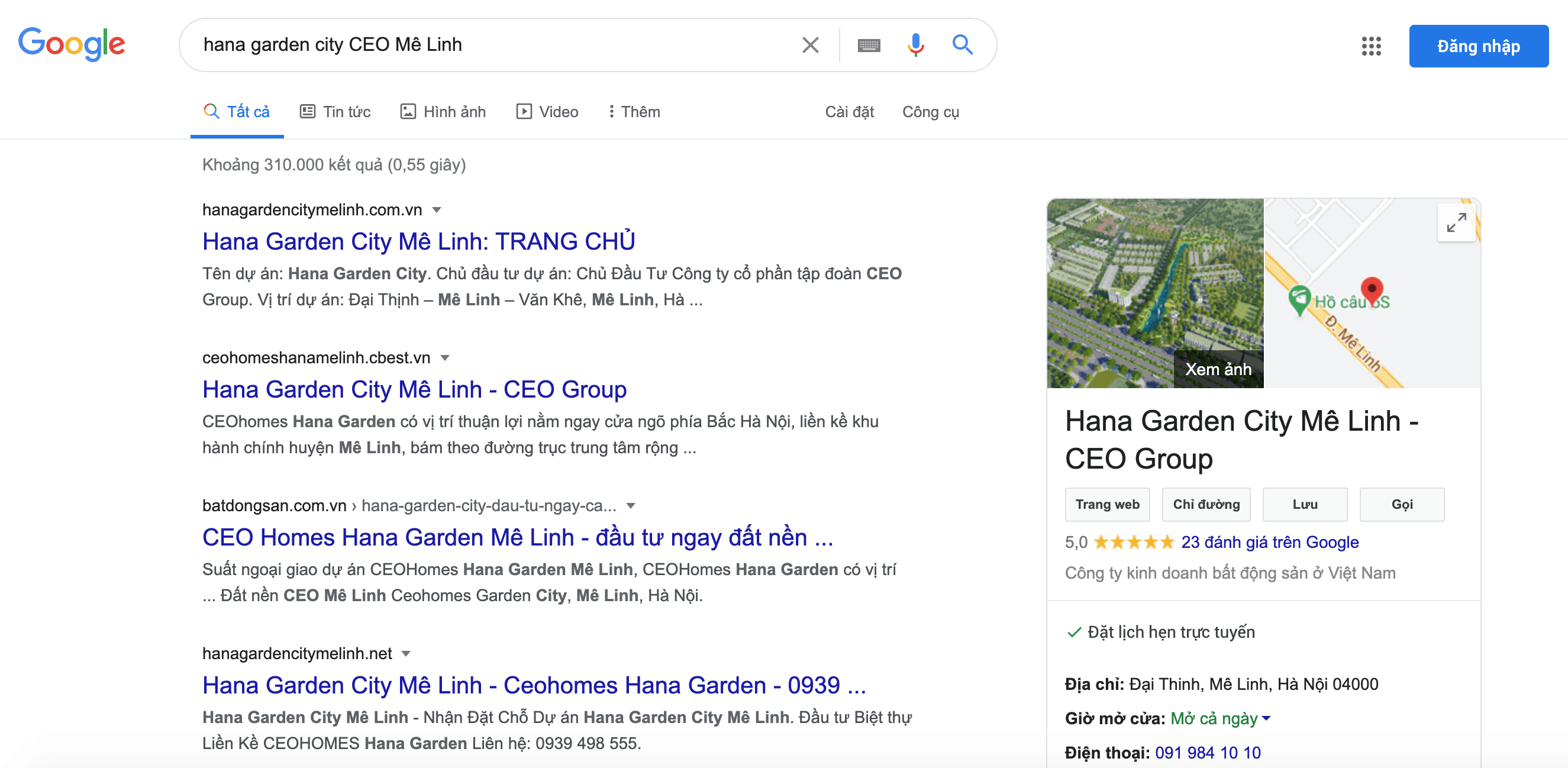Submit search with the magnifier icon
This screenshot has width=1568, height=768.
[x=962, y=45]
